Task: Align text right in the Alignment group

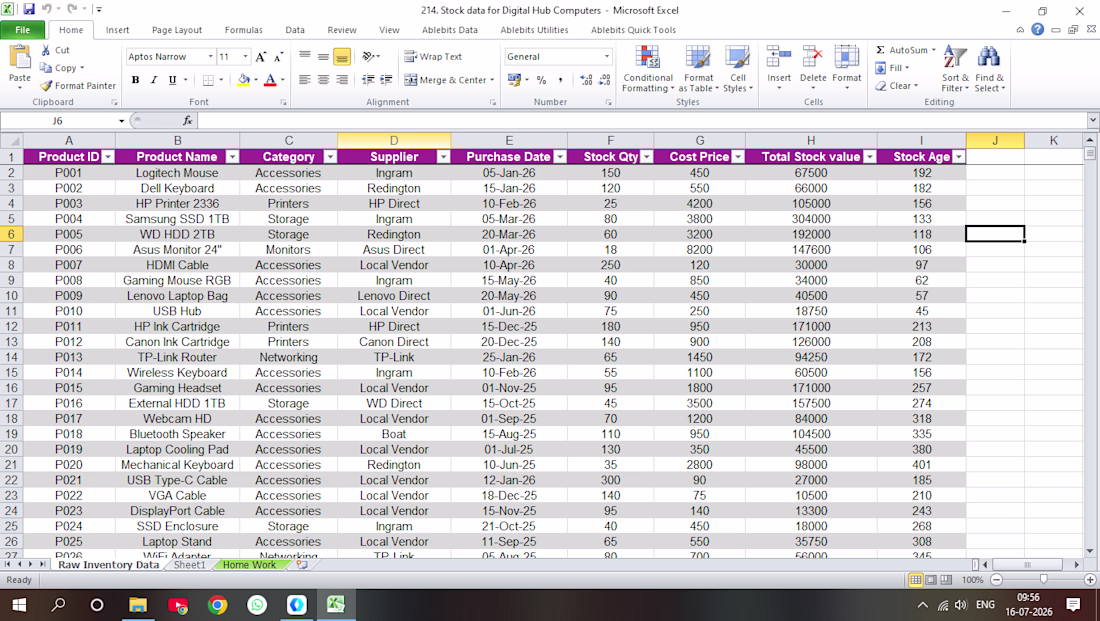Action: pyautogui.click(x=342, y=80)
